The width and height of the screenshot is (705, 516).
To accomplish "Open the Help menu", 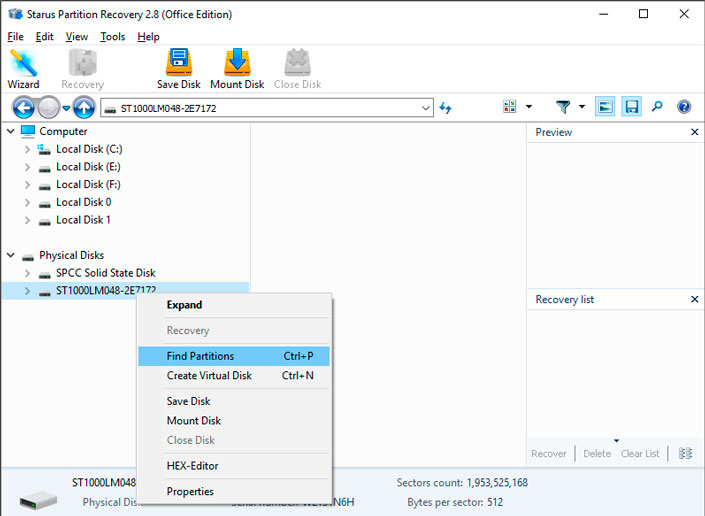I will [148, 36].
